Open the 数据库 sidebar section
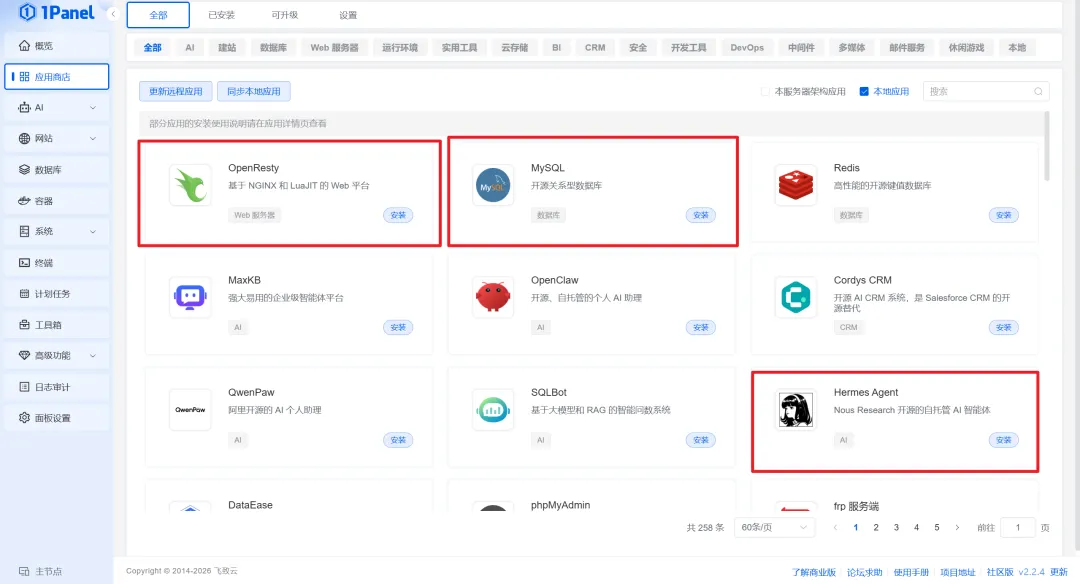 pos(56,169)
